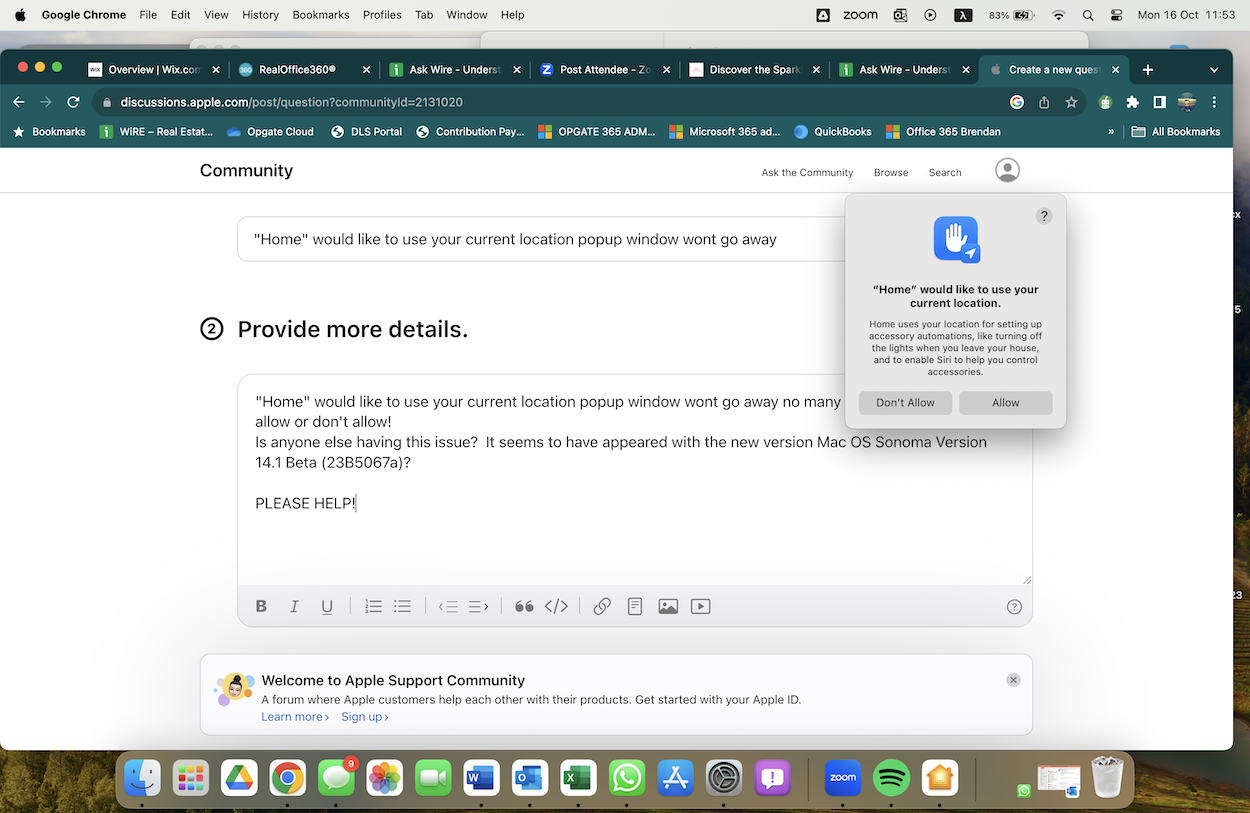Open Chrome profile avatar menu

click(1187, 102)
